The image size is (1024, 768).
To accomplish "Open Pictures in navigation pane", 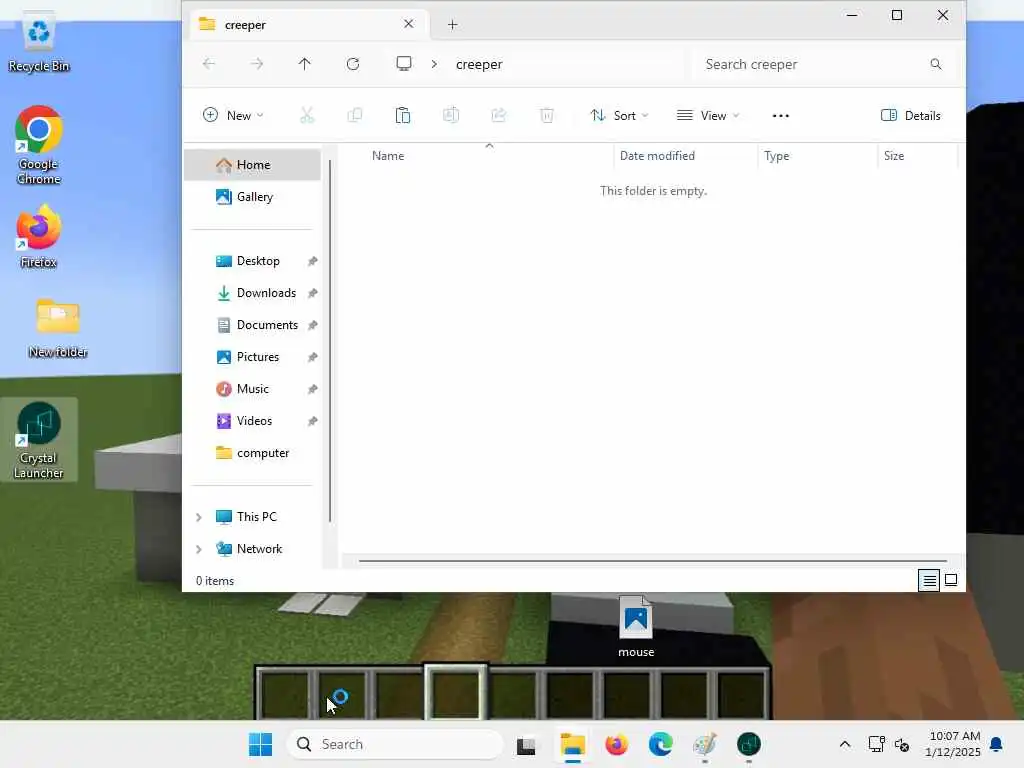I will tap(253, 357).
